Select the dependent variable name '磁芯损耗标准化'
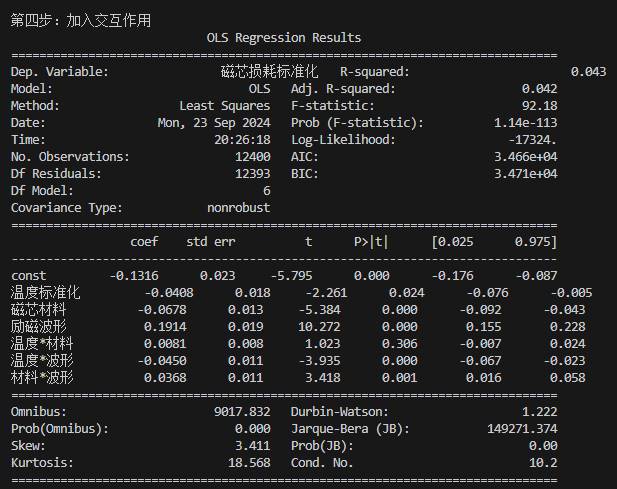Image resolution: width=617 pixels, height=489 pixels. tap(269, 72)
